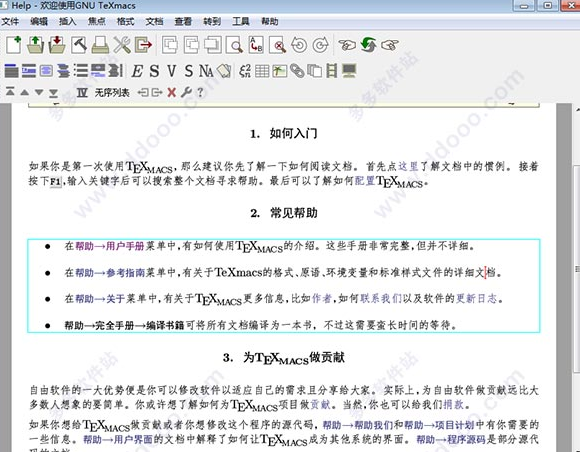
Task: Go forward using right-pointing hand icon
Action: tap(390, 45)
